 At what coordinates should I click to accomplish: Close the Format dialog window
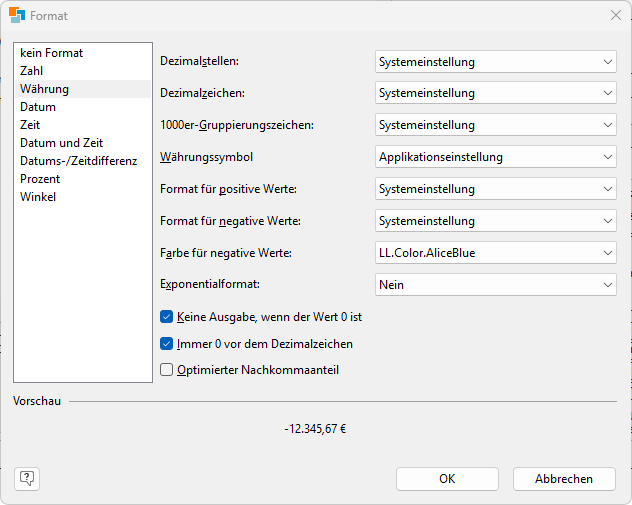click(x=615, y=16)
